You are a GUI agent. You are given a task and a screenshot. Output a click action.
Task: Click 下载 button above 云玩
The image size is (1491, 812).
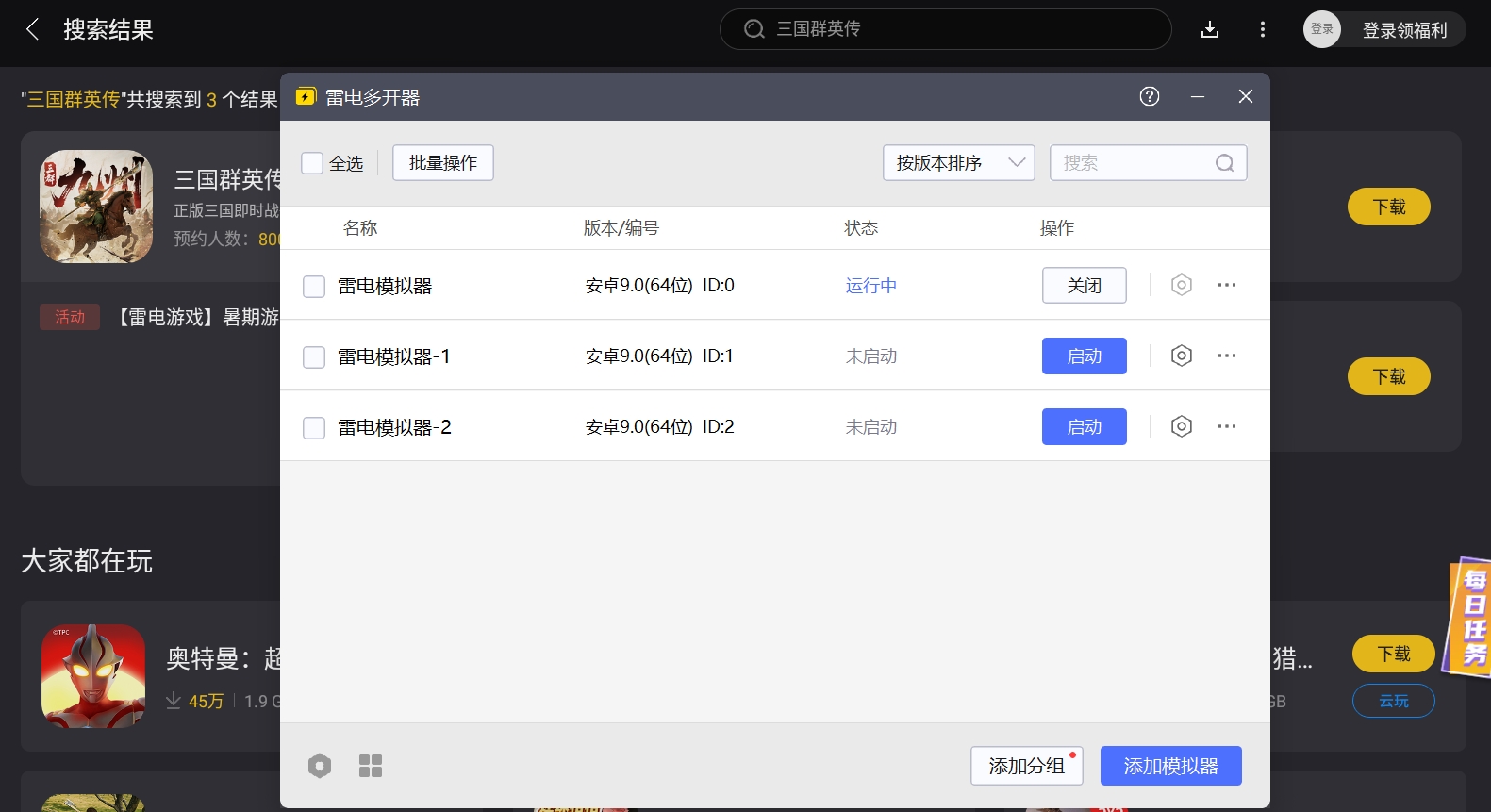click(x=1394, y=654)
